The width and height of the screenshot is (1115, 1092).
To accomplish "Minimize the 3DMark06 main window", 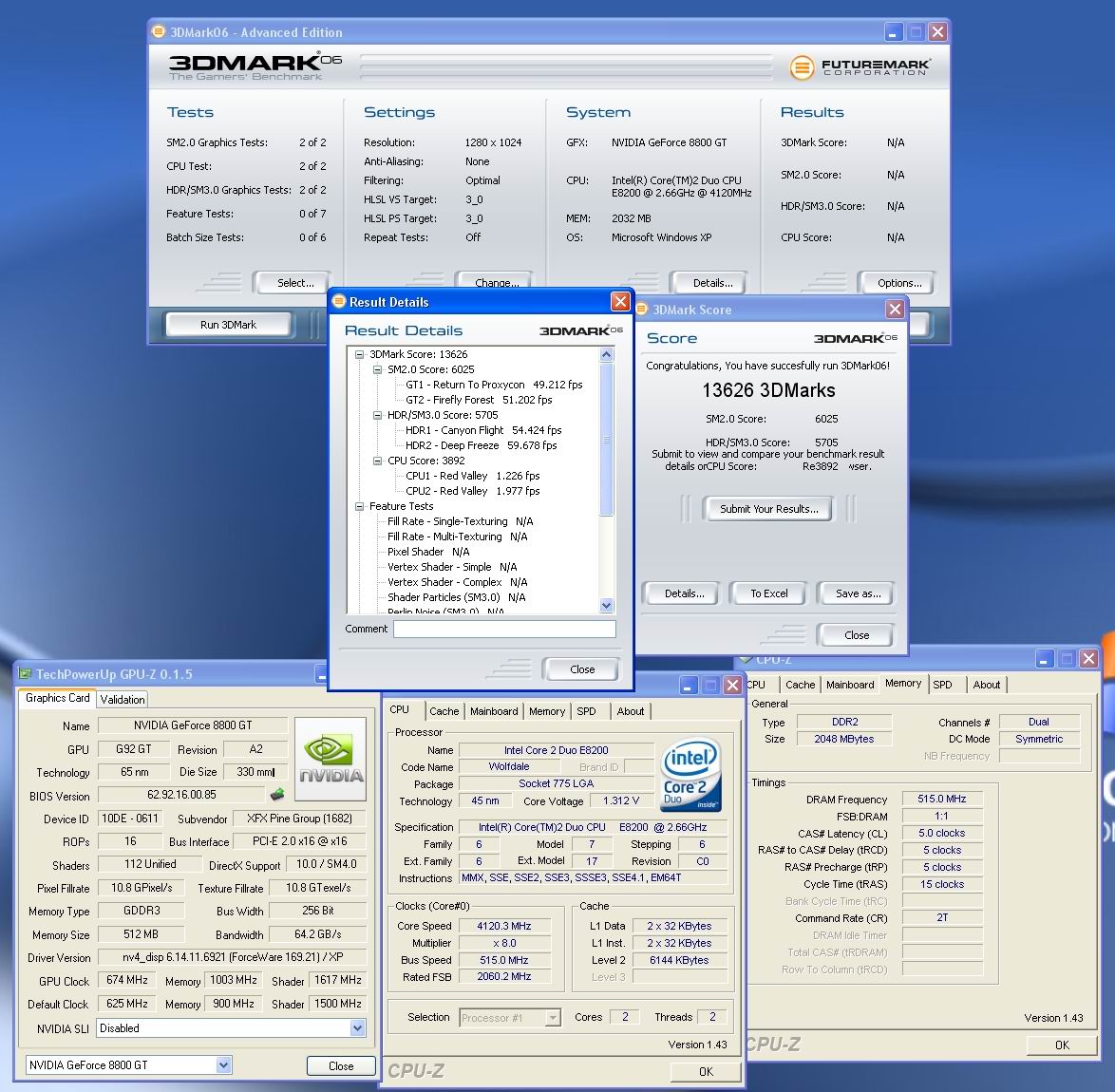I will coord(894,32).
